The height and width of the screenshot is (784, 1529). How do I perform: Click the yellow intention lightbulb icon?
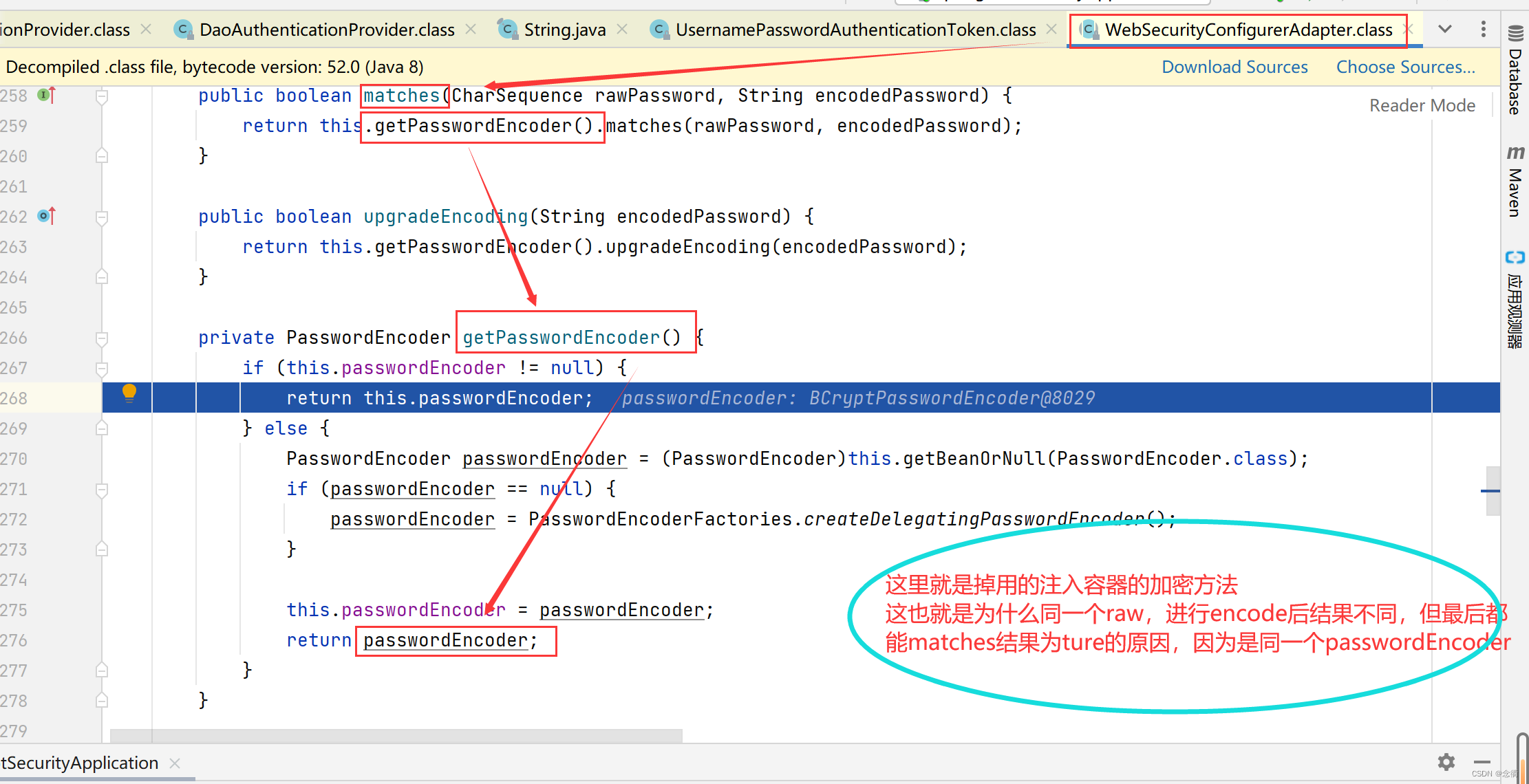(129, 393)
